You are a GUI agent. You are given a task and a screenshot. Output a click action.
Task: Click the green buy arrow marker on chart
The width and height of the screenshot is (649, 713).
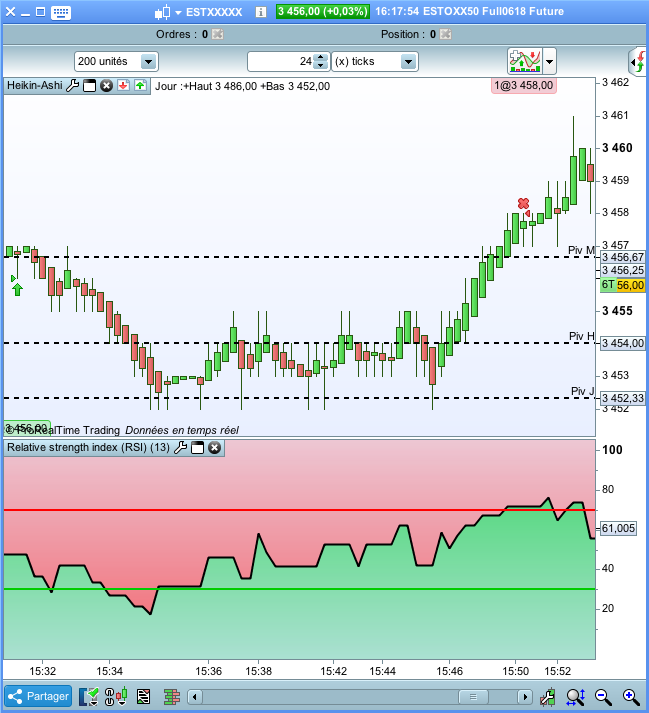tap(17, 289)
